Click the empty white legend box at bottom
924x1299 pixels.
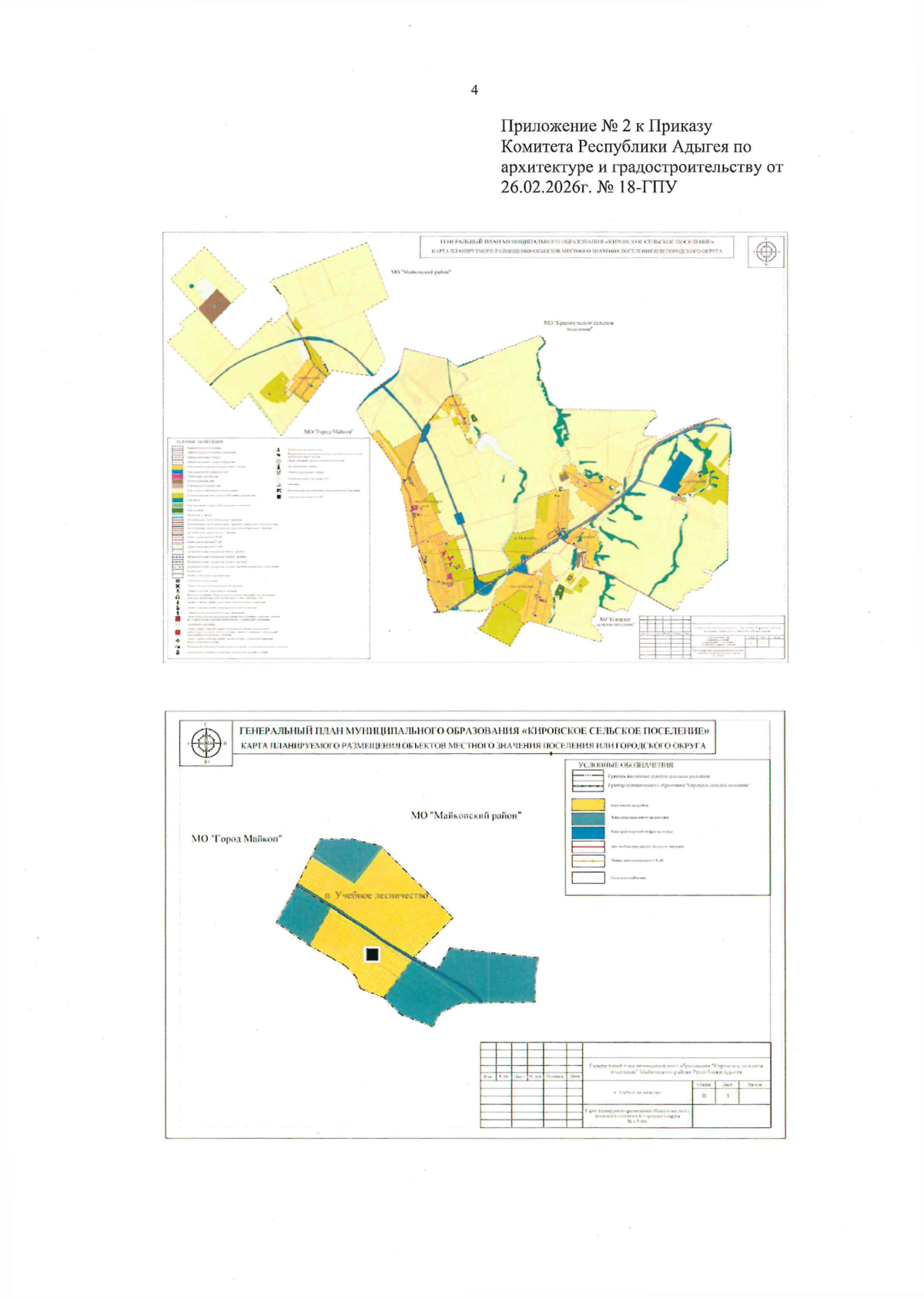(x=588, y=877)
